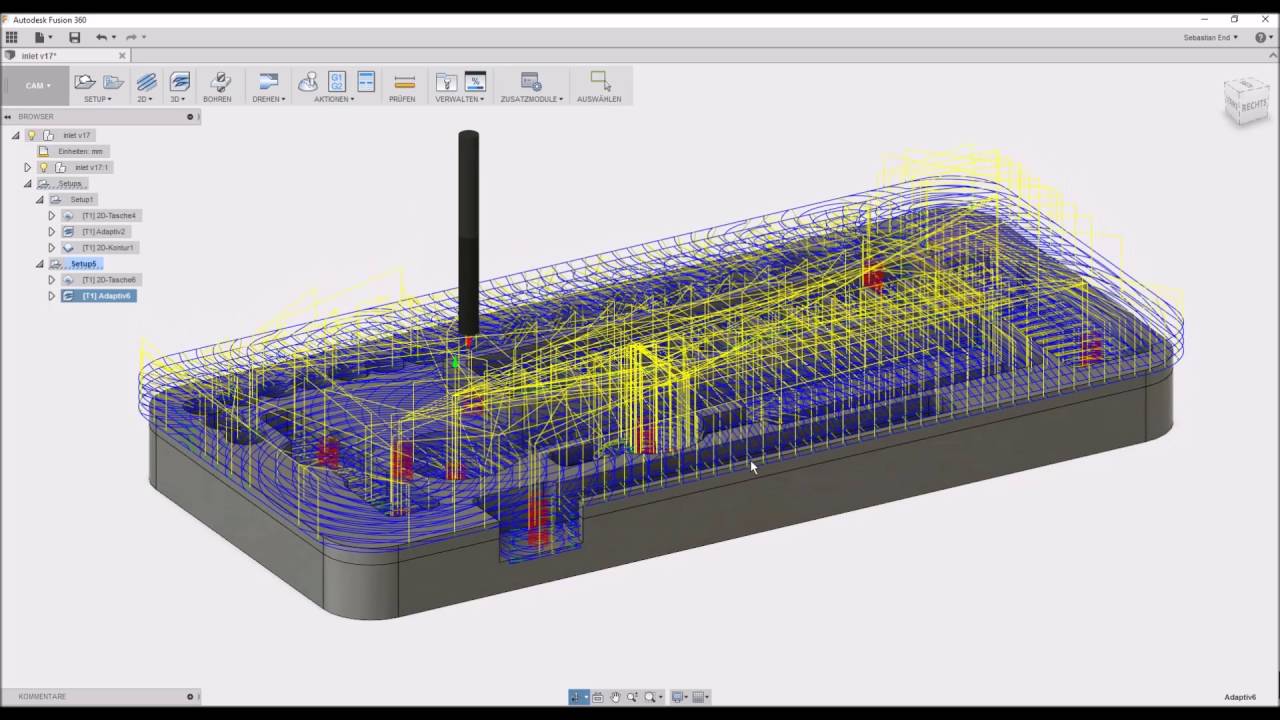Click the look-at icon in navigation bar
Viewport: 1280px width, 720px height.
[598, 697]
